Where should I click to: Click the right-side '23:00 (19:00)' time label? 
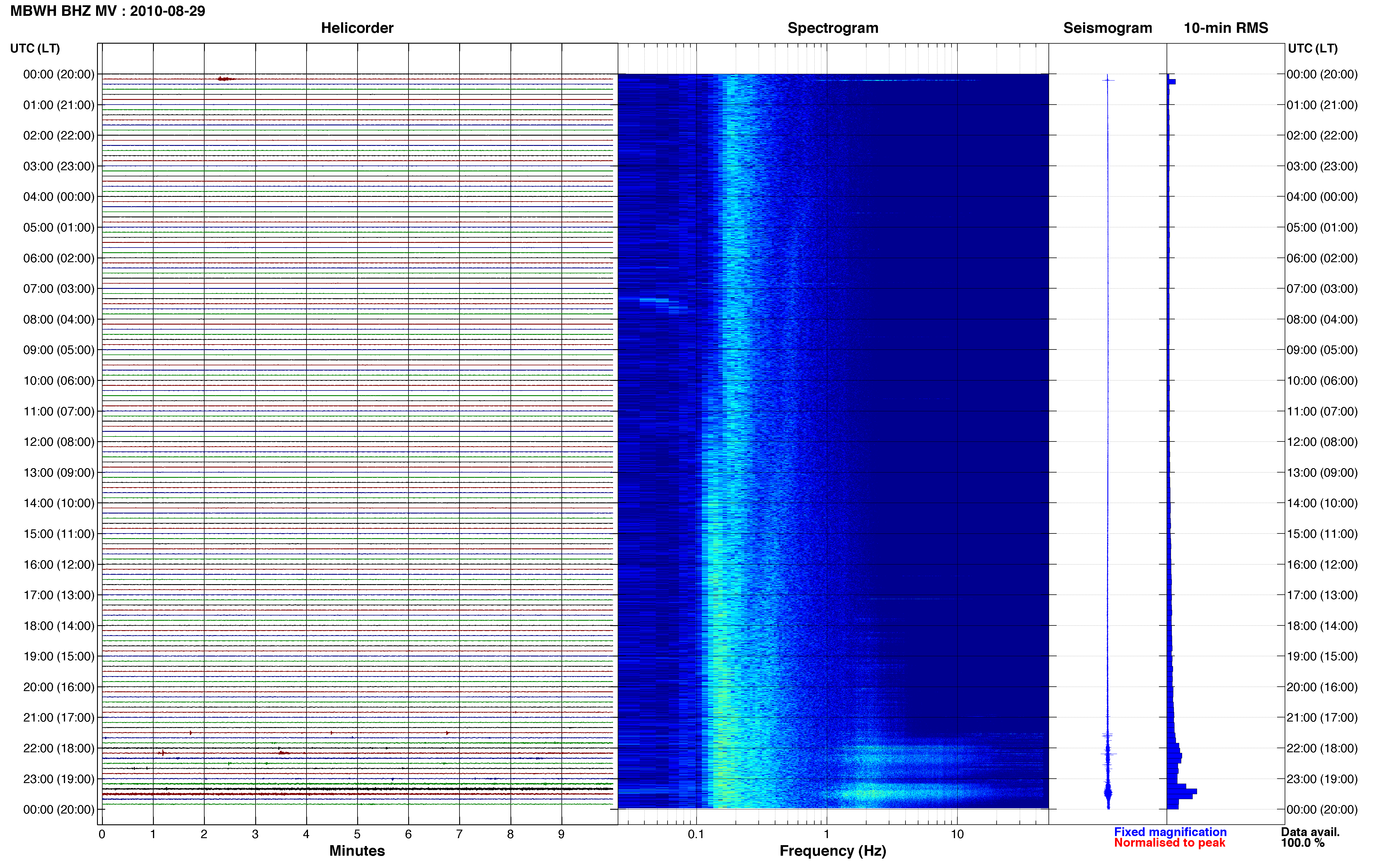pos(1322,779)
